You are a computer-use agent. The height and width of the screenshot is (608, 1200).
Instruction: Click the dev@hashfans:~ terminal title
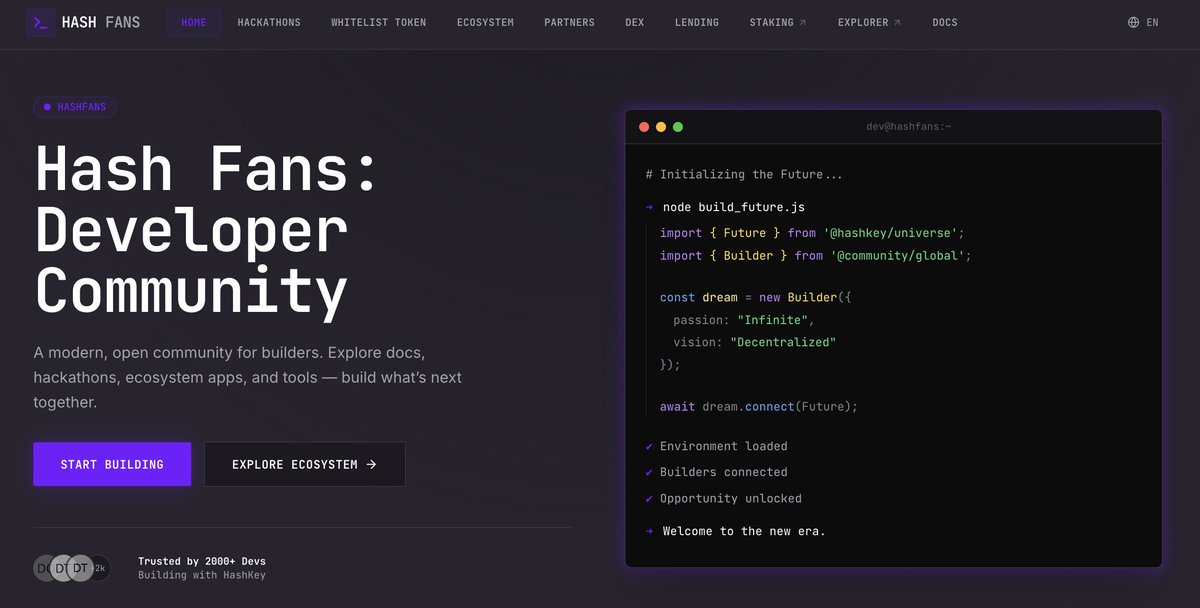pos(909,126)
